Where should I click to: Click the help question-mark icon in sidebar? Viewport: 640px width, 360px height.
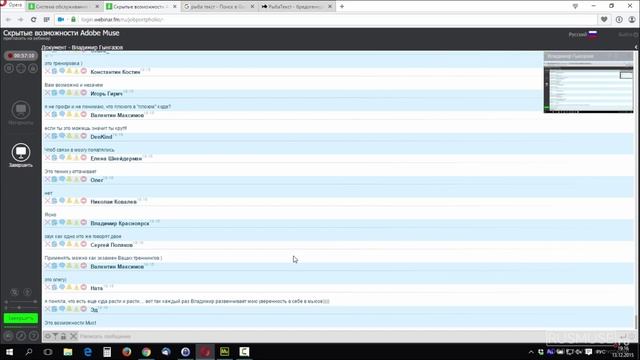pos(34,336)
